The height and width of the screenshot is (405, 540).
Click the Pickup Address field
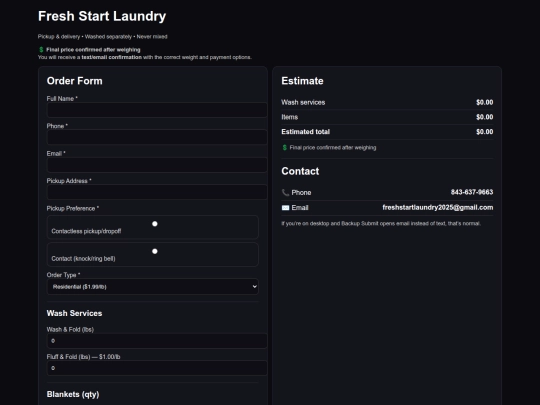pos(157,192)
